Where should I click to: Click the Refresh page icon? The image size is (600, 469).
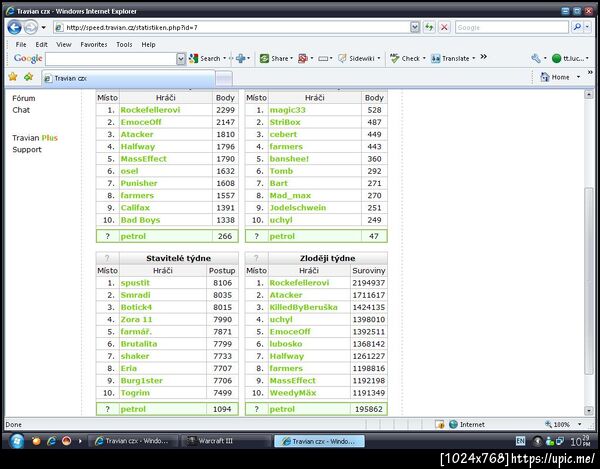coord(429,27)
